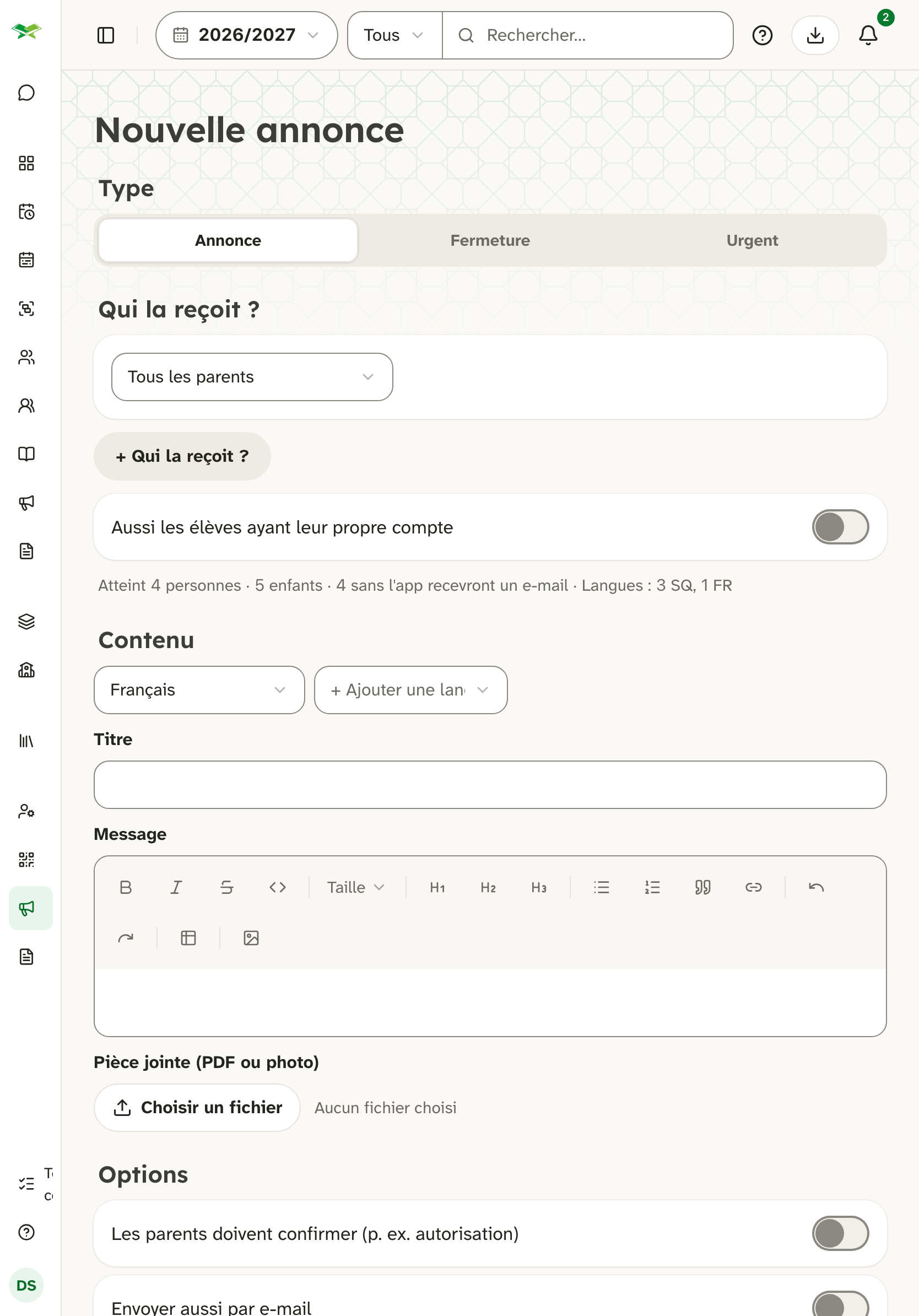The width and height of the screenshot is (919, 1316).
Task: Open DS user avatar menu
Action: tap(26, 1285)
